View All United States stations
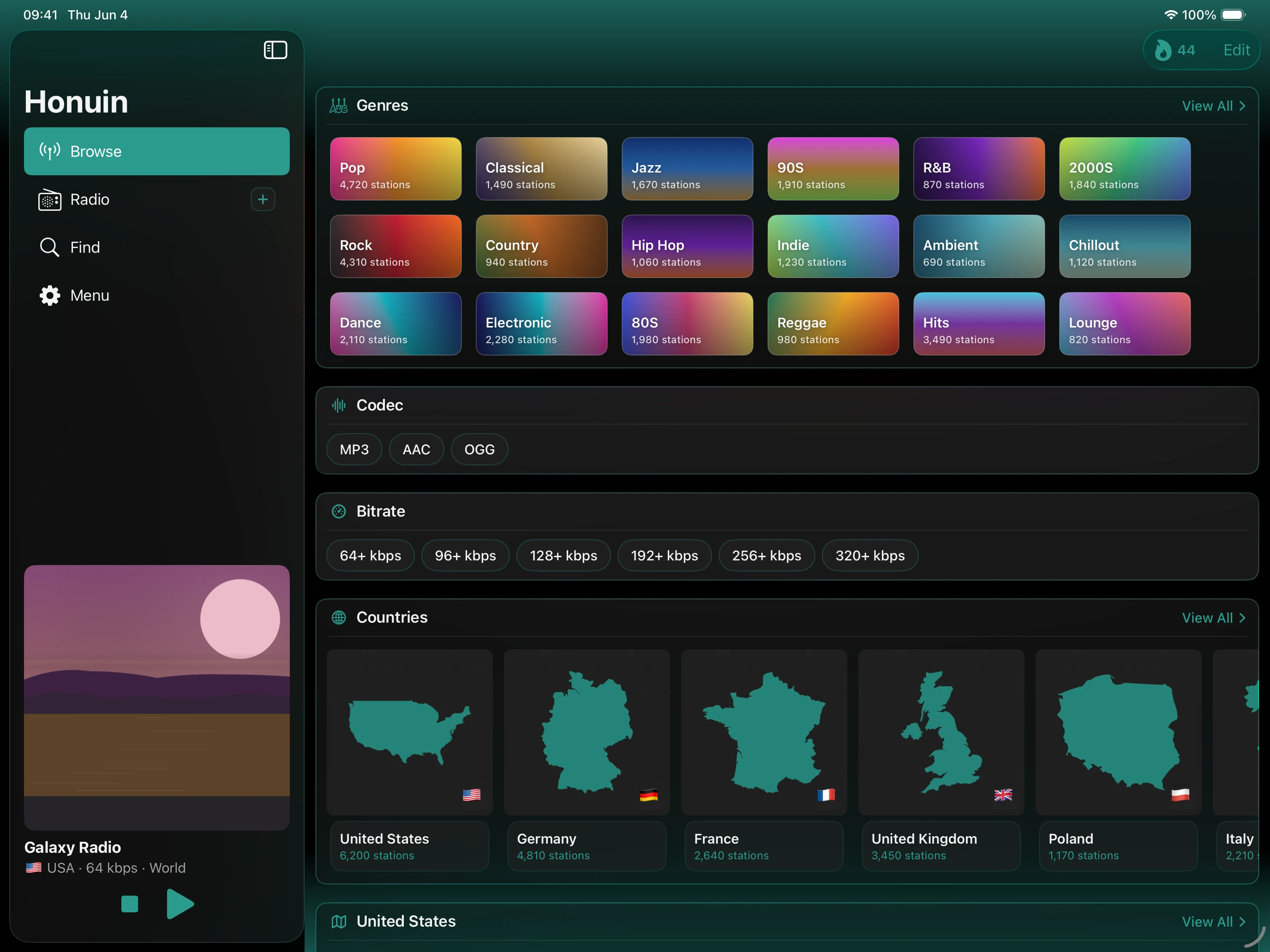The image size is (1270, 952). [x=1213, y=922]
